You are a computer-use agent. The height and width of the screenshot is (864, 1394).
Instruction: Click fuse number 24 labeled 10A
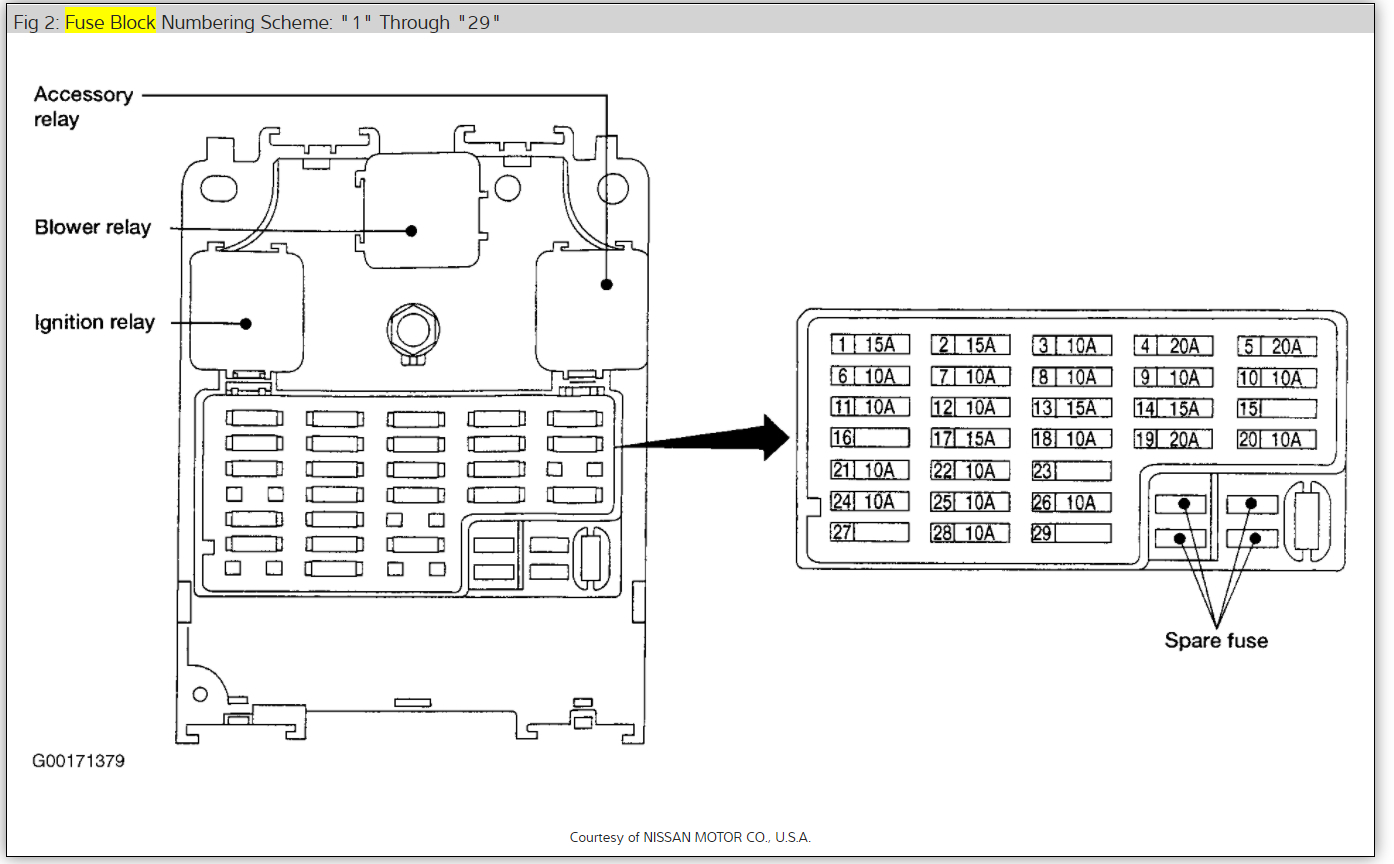[870, 502]
